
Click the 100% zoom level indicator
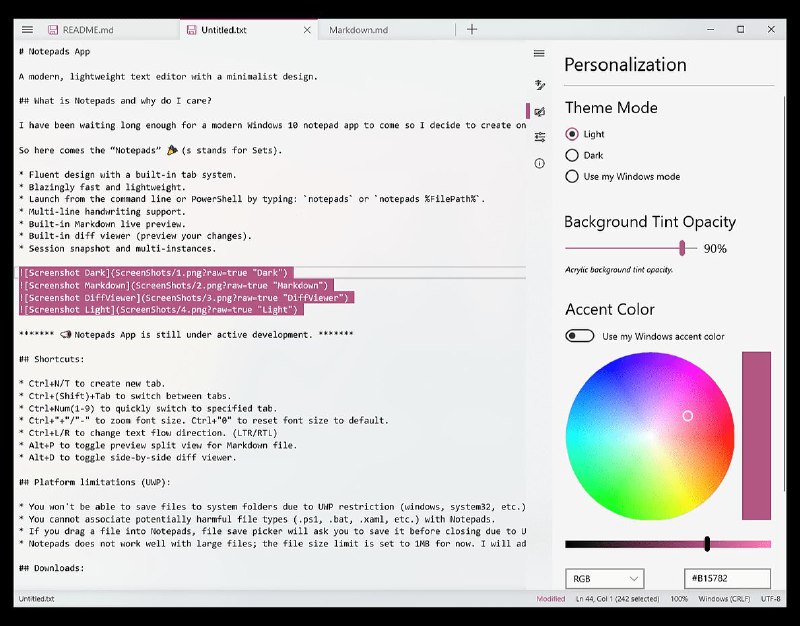coord(677,599)
